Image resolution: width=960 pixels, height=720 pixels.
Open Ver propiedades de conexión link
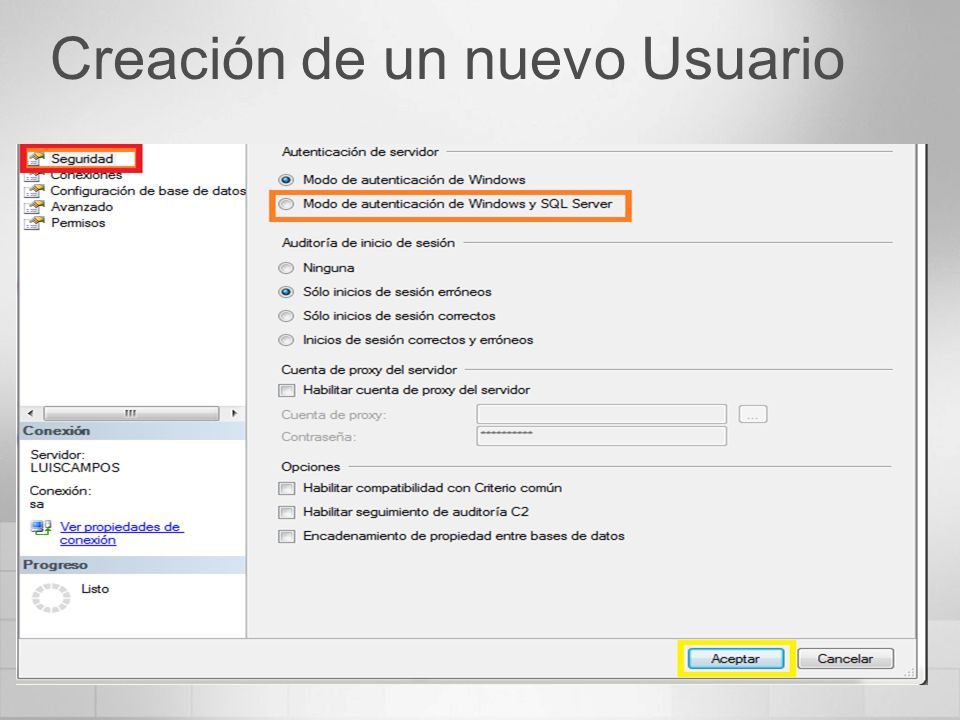(122, 533)
